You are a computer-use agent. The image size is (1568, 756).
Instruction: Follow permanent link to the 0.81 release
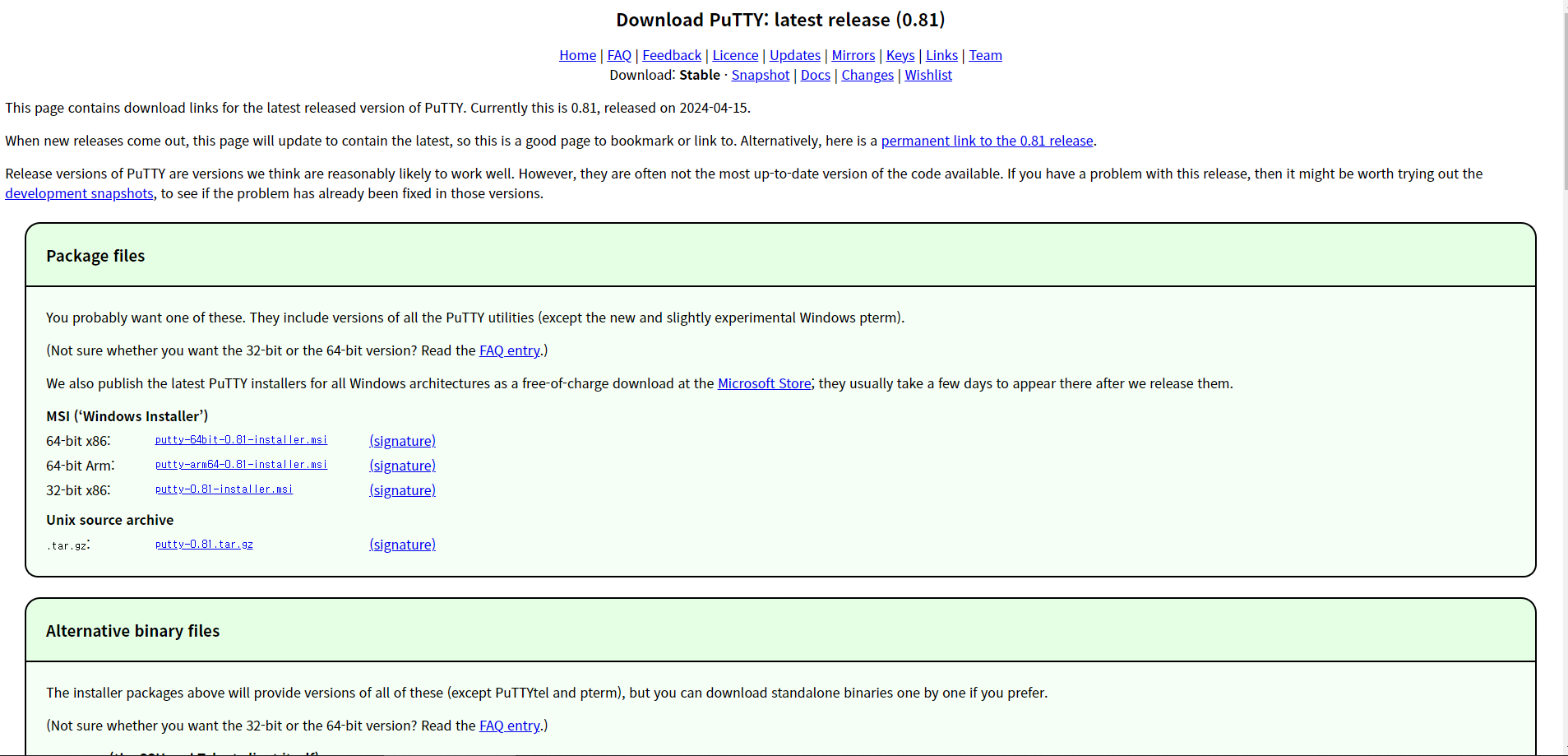tap(988, 141)
